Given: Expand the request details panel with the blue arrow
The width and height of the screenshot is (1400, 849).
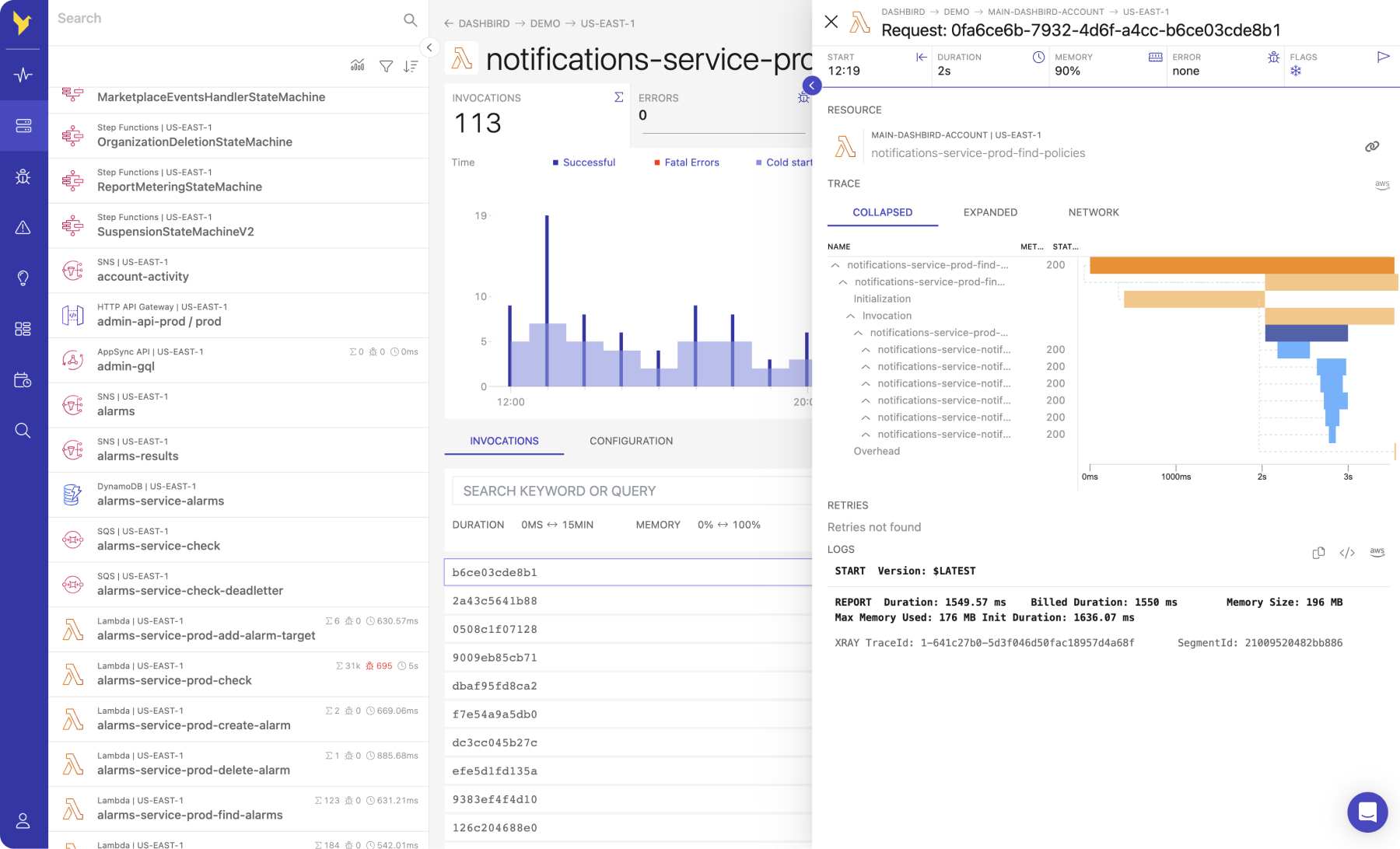Looking at the screenshot, I should tap(812, 86).
